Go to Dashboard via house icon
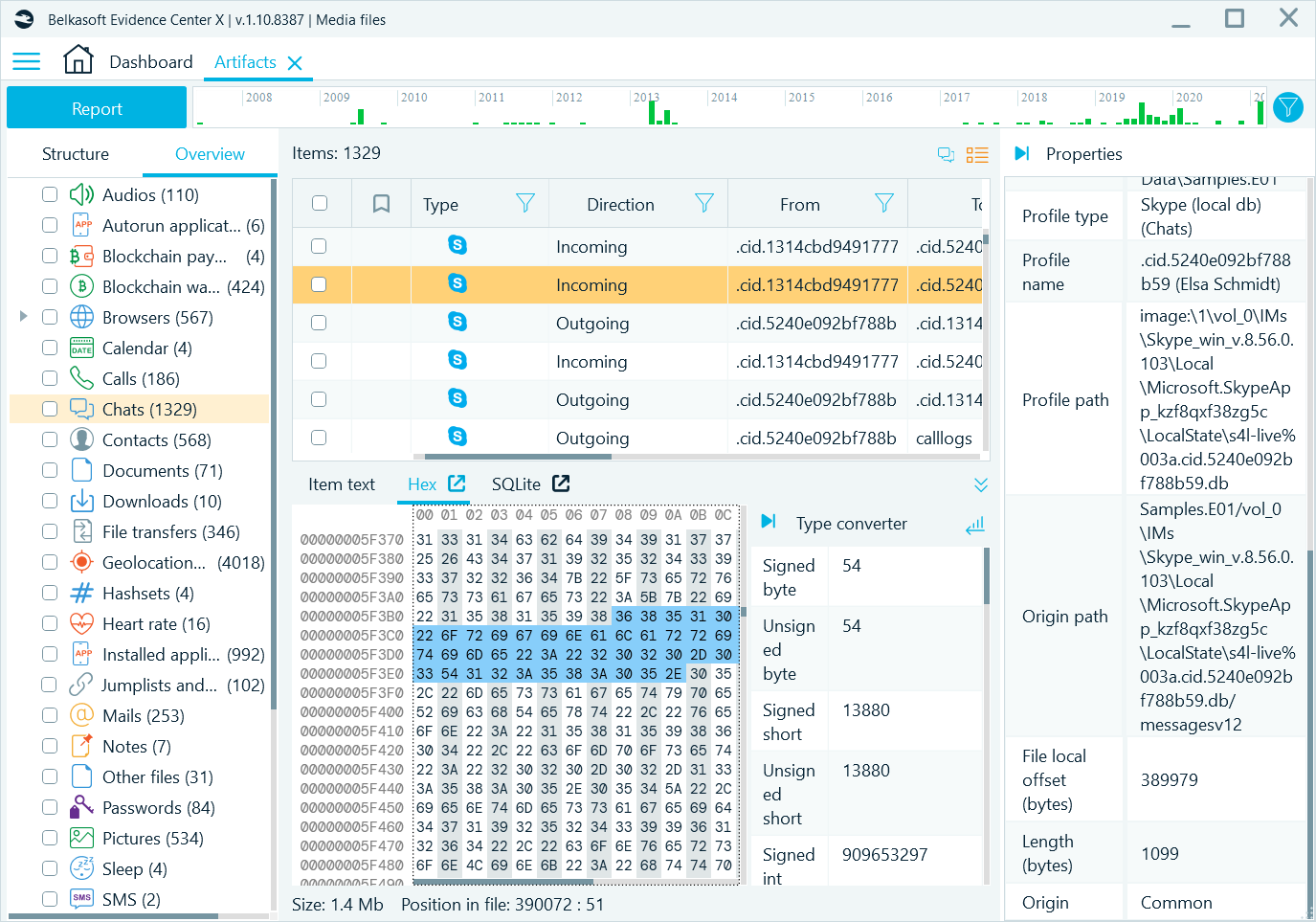This screenshot has height=922, width=1316. click(78, 60)
